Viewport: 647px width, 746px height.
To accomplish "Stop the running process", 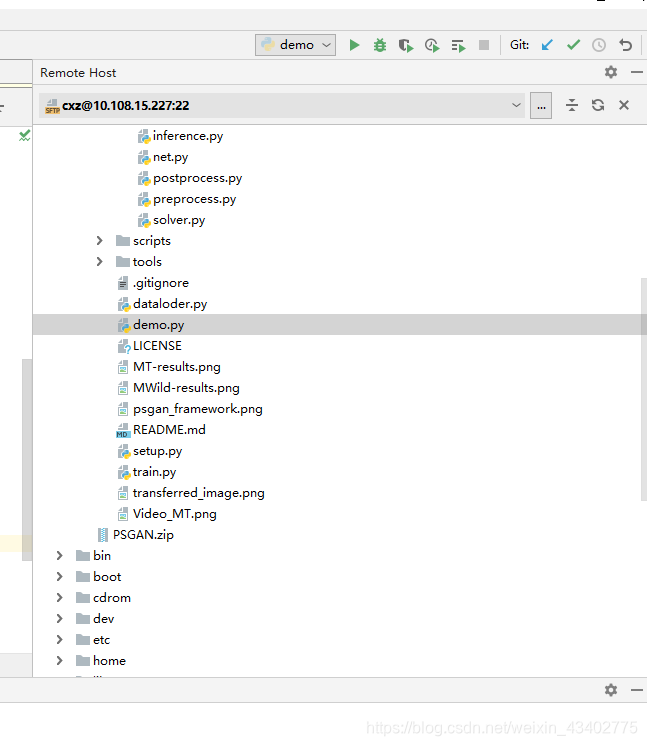I will coord(484,45).
